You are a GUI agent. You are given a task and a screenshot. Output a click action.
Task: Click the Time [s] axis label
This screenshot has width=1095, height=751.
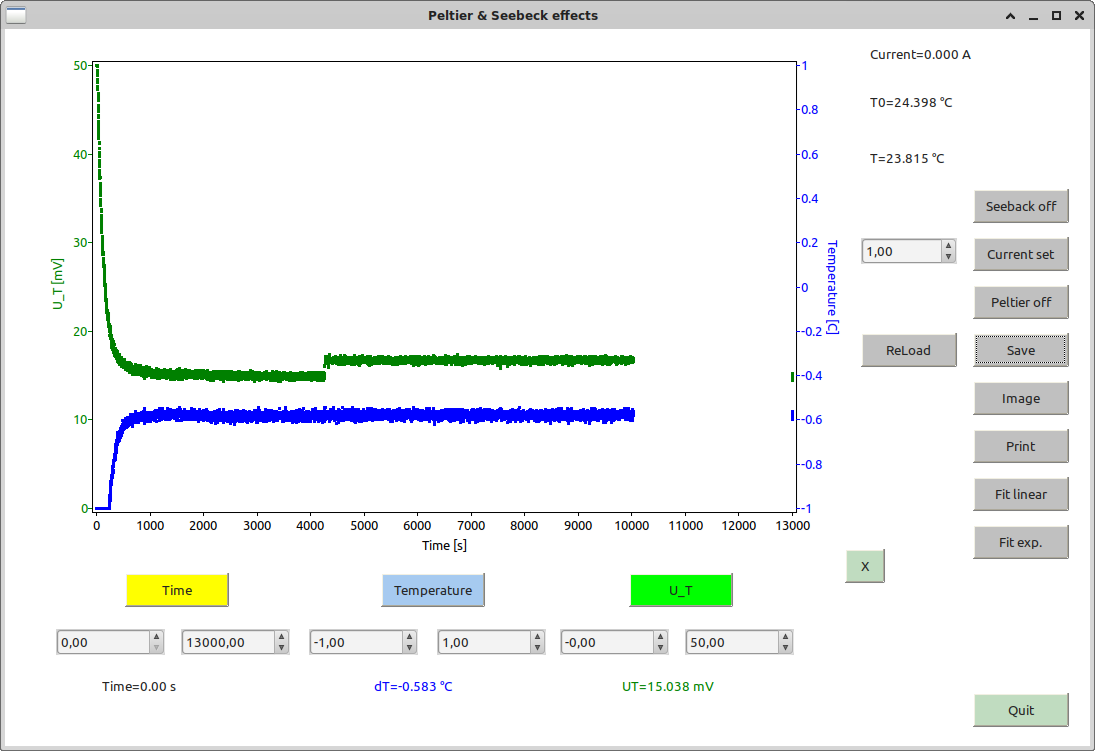tap(444, 545)
